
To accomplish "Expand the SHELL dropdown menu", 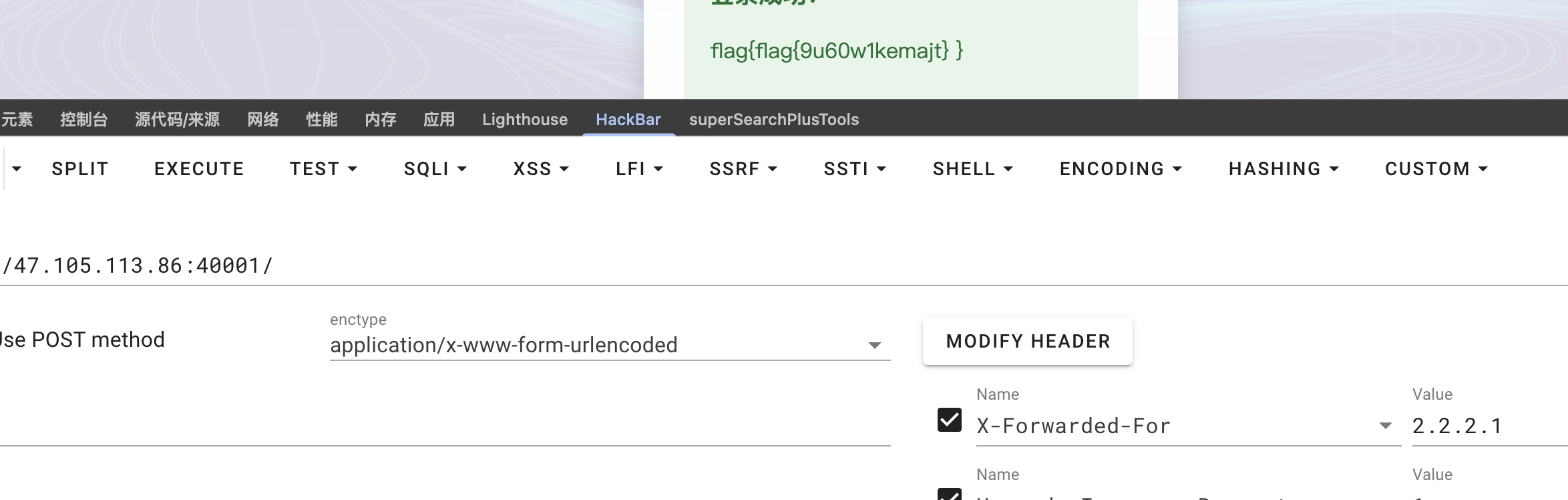I will (x=973, y=169).
